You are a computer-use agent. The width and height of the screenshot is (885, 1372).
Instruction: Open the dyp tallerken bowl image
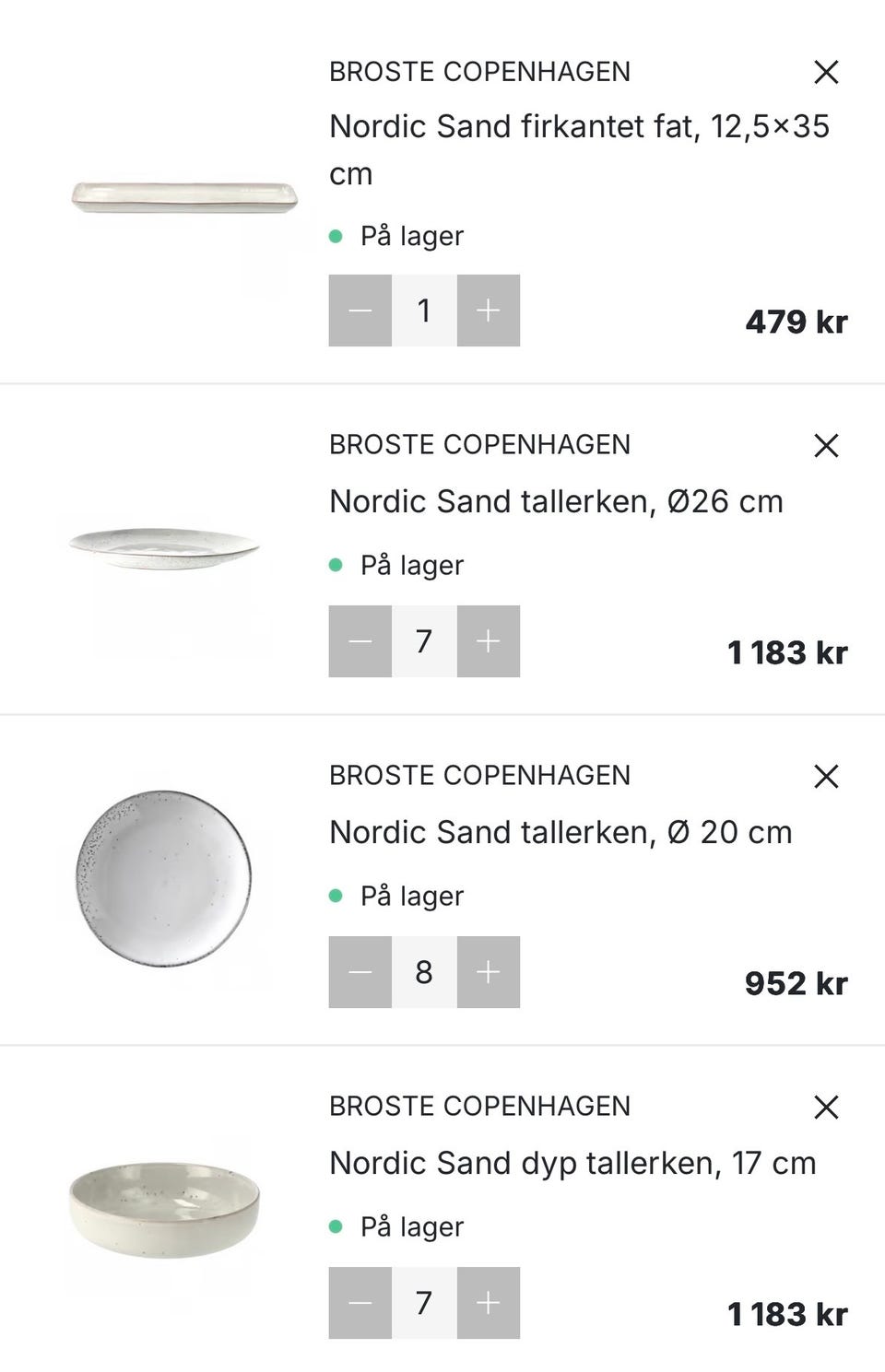coord(164,1208)
